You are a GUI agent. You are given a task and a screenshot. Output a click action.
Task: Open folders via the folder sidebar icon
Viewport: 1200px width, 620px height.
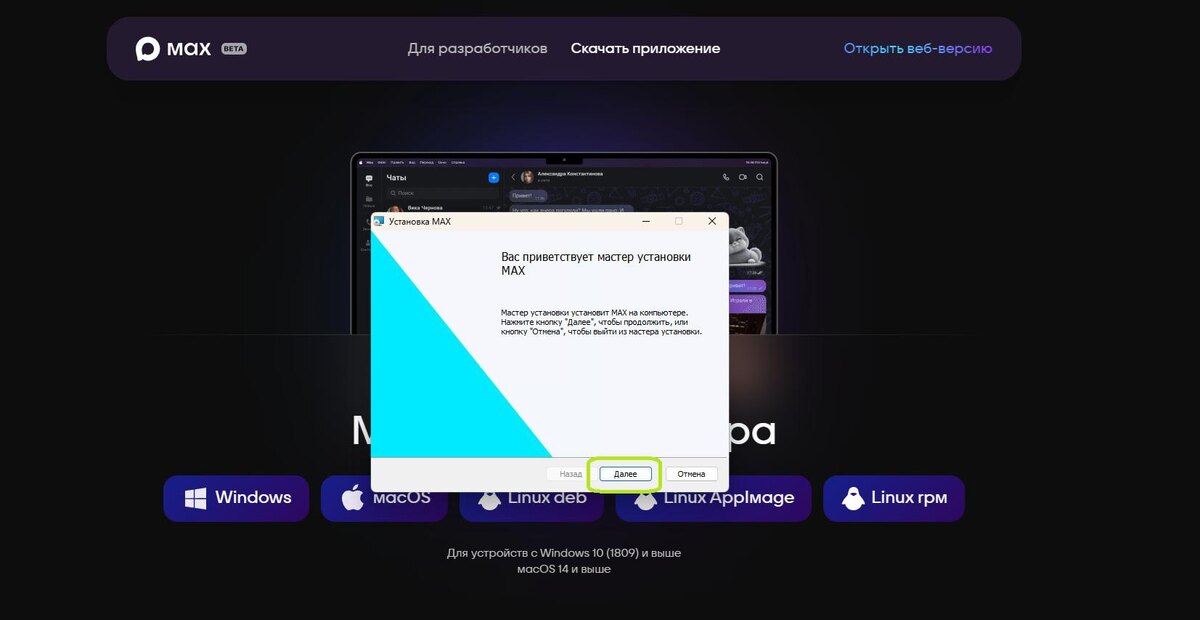(369, 198)
